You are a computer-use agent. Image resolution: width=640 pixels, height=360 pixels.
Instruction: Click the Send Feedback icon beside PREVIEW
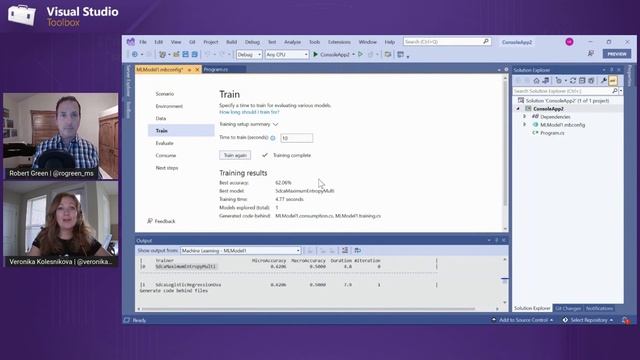pos(591,53)
